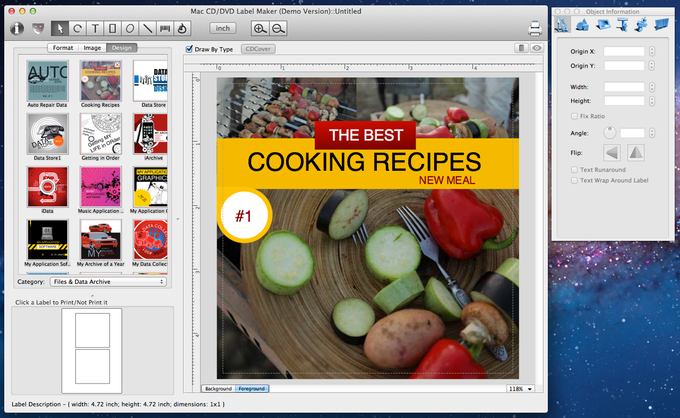Click the Angle value input field
The width and height of the screenshot is (680, 418).
(632, 133)
